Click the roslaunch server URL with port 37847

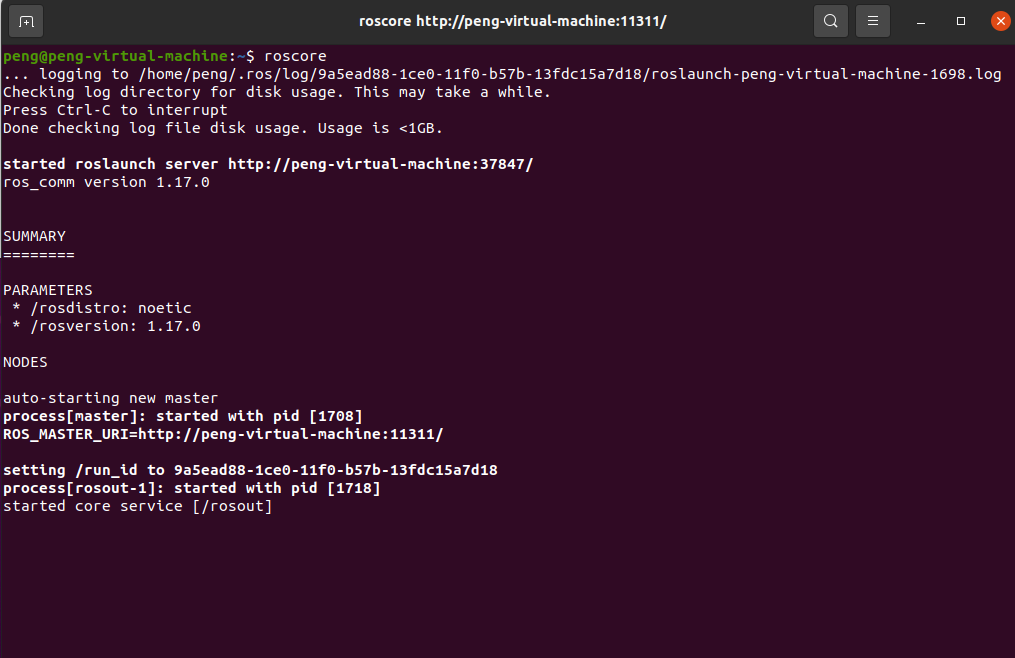point(380,164)
